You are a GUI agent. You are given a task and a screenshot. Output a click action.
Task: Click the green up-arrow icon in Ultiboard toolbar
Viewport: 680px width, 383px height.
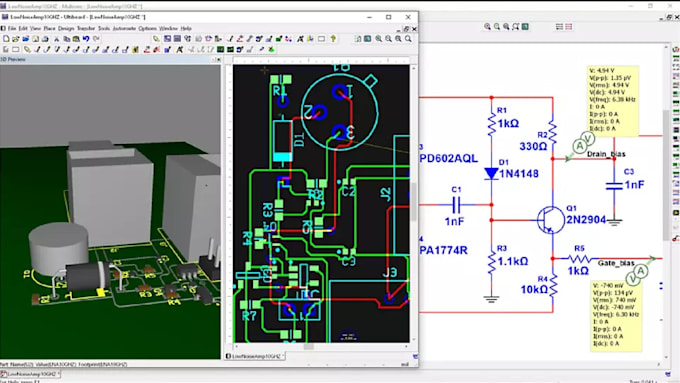coord(333,39)
